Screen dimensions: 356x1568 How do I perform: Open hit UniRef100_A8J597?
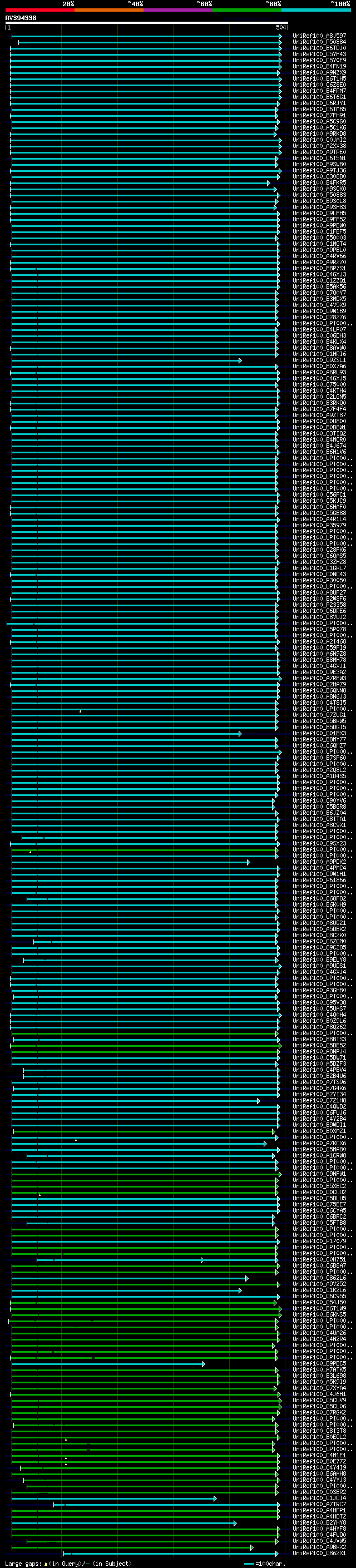[319, 36]
